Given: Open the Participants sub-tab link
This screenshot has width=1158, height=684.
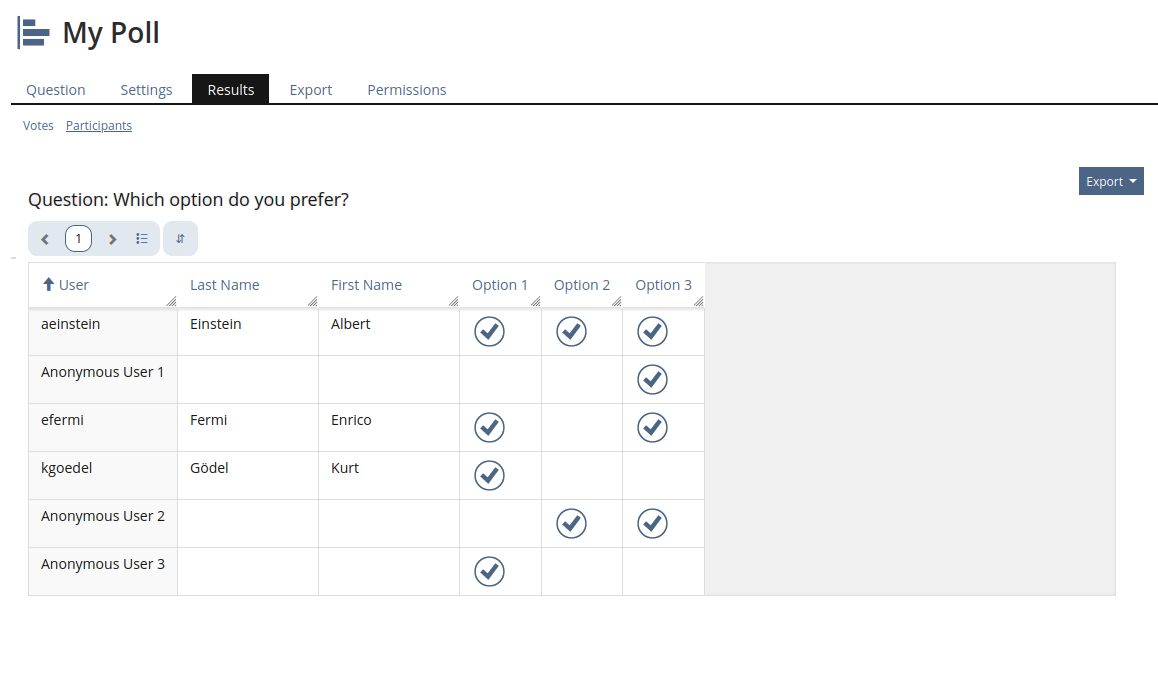Looking at the screenshot, I should pyautogui.click(x=99, y=126).
